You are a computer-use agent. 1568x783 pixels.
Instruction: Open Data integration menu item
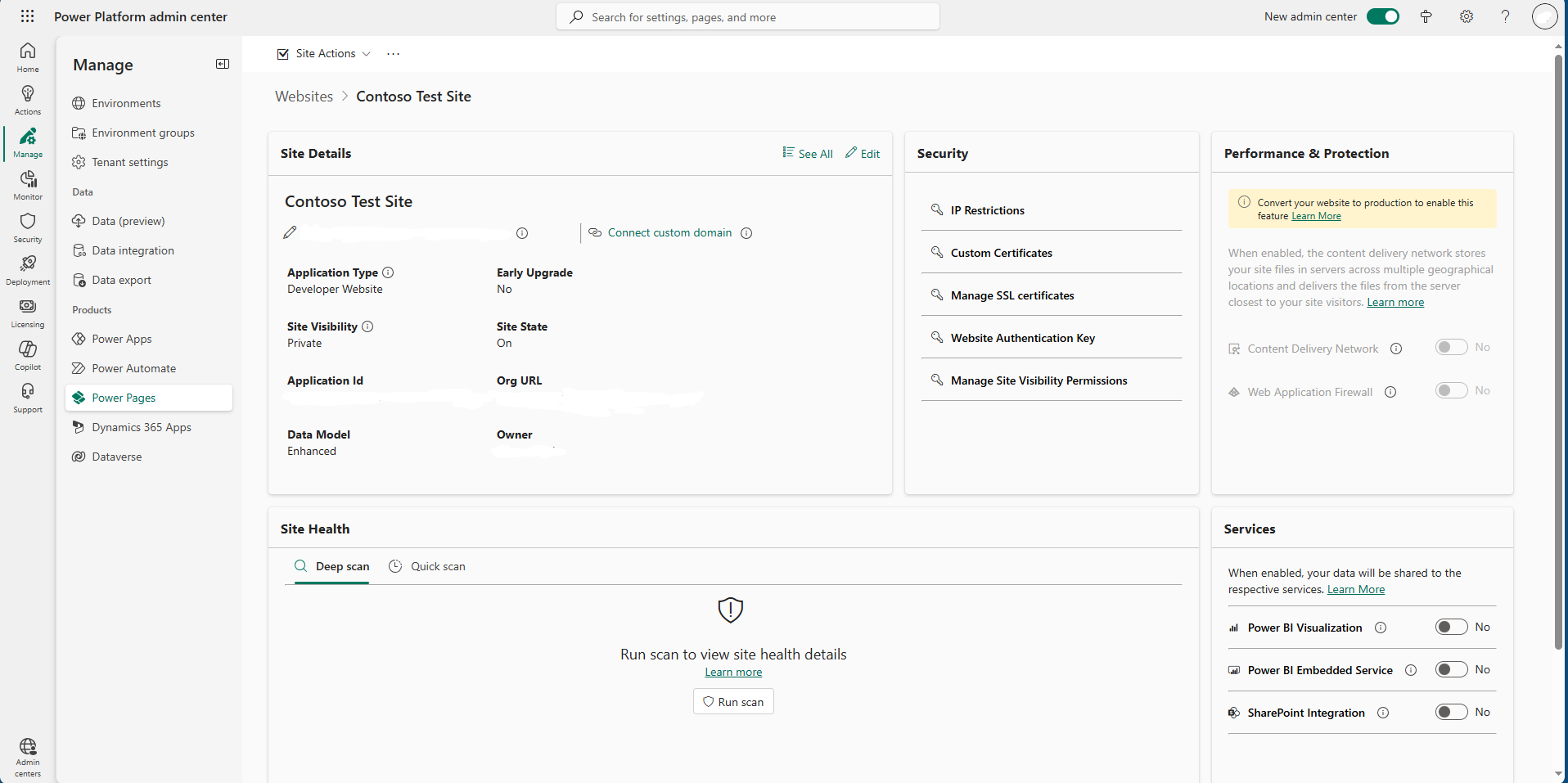149,250
